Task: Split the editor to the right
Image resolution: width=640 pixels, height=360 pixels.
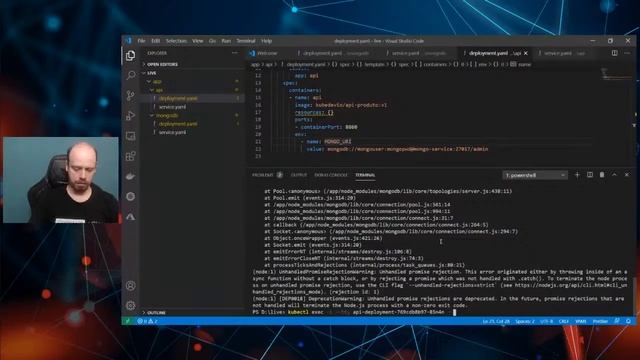Action: coord(614,53)
